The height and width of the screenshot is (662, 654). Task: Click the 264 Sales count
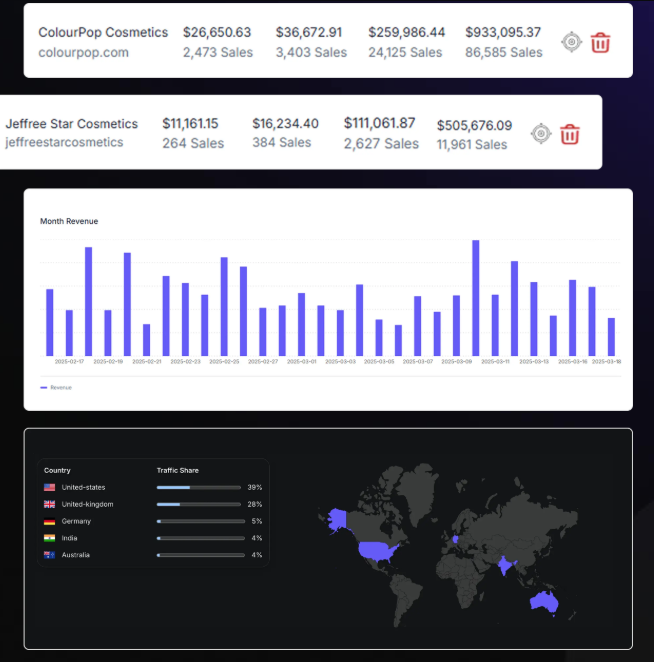tap(193, 143)
